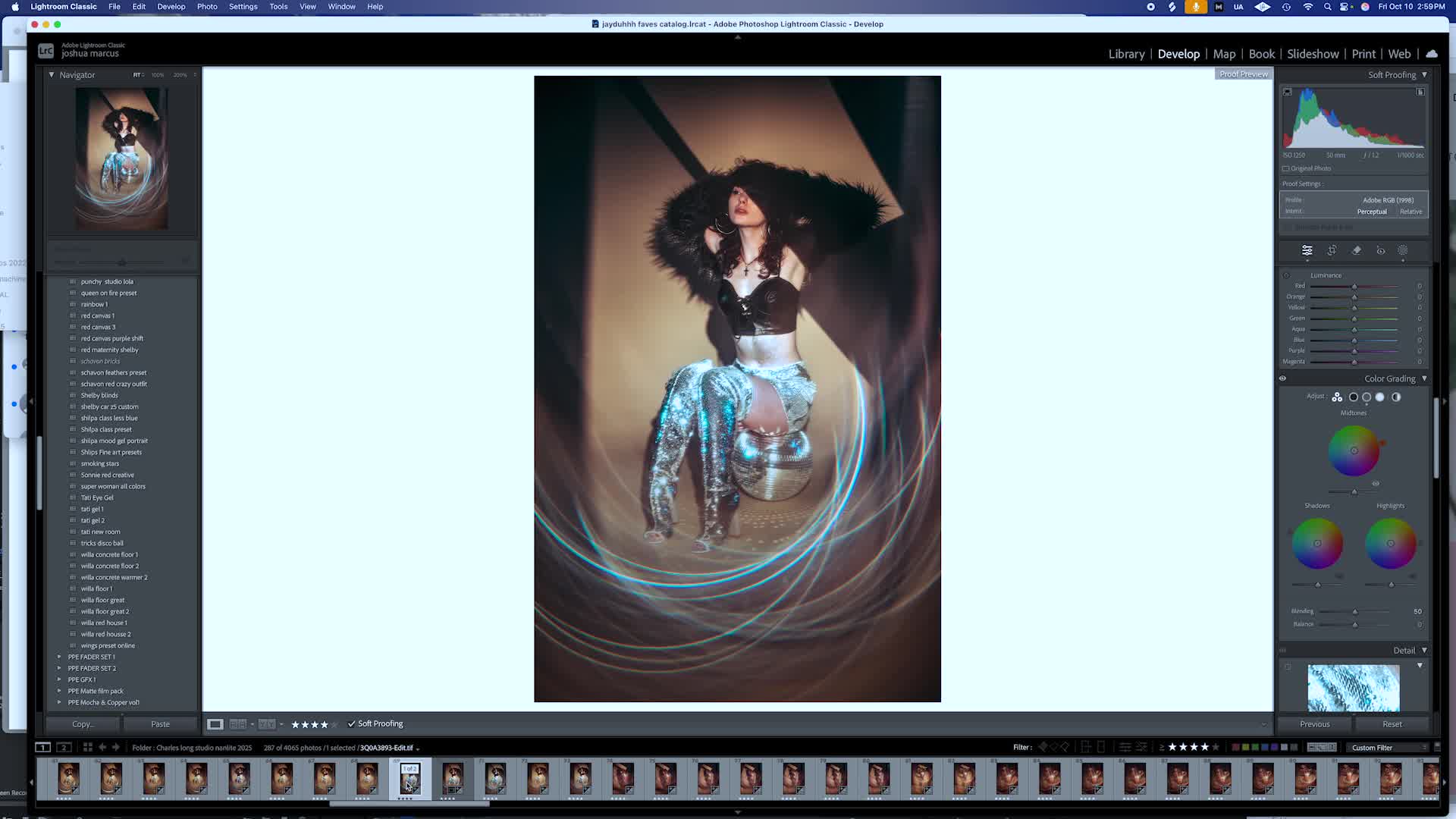Open the Masking tool icon
The image size is (1456, 819).
click(x=1403, y=250)
